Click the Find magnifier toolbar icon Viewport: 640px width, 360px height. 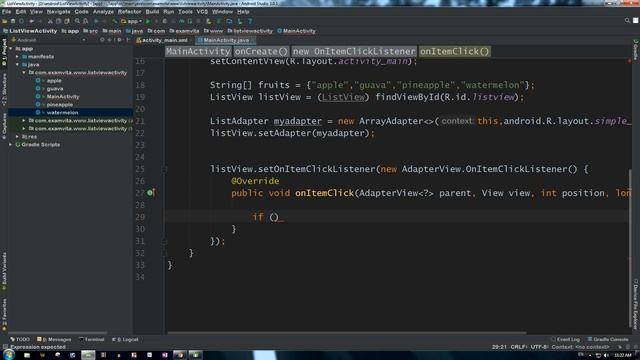(77, 21)
